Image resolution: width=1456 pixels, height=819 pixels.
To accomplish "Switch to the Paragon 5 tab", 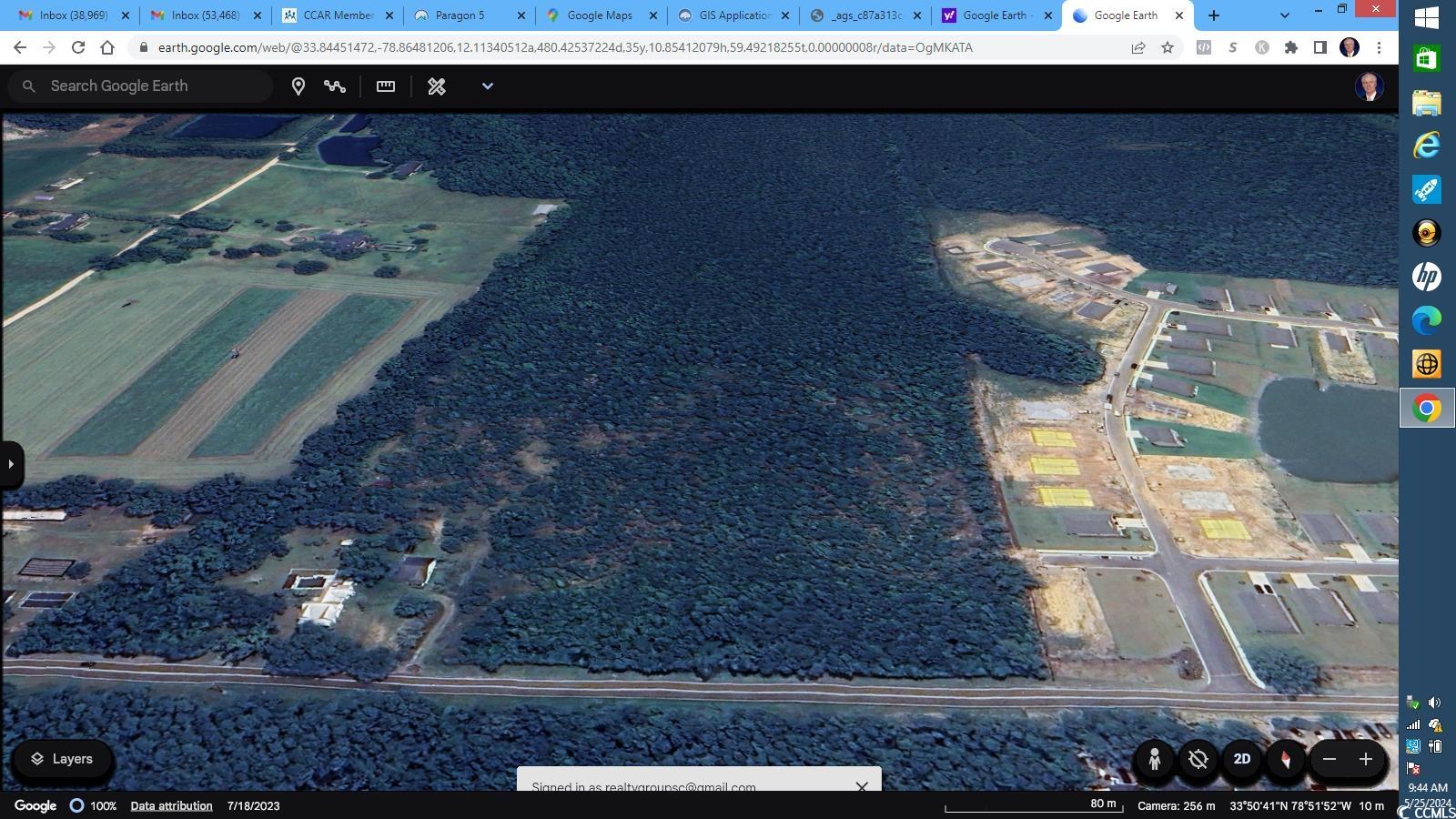I will pos(460,15).
